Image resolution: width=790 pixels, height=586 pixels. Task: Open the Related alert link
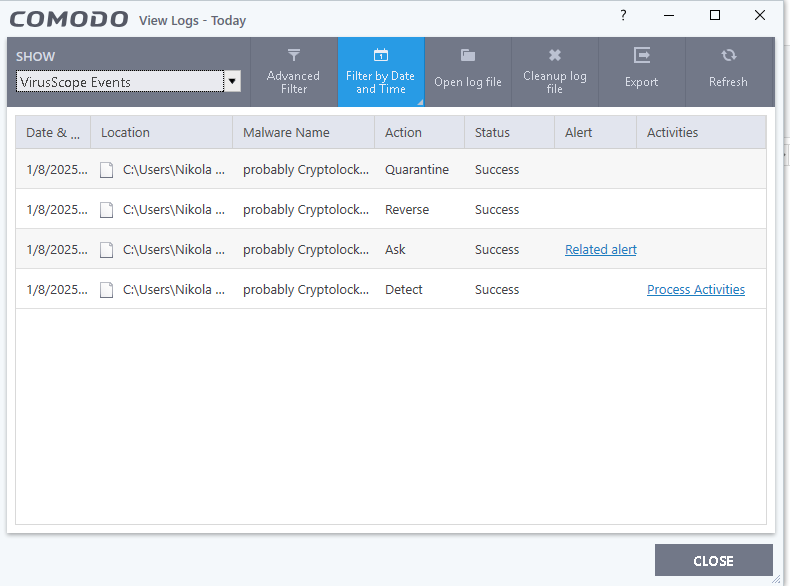click(x=601, y=249)
